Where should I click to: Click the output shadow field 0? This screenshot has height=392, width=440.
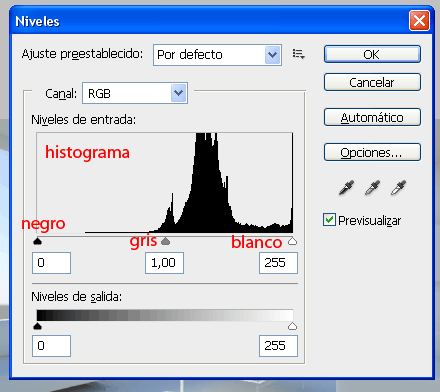51,346
